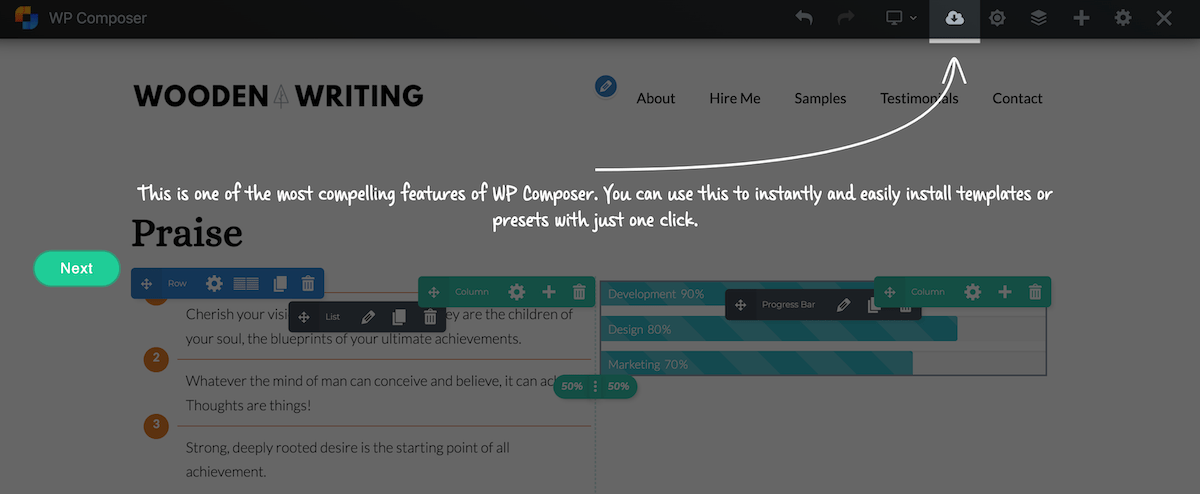Click right Column move handle icon
The width and height of the screenshot is (1200, 494).
pos(890,292)
